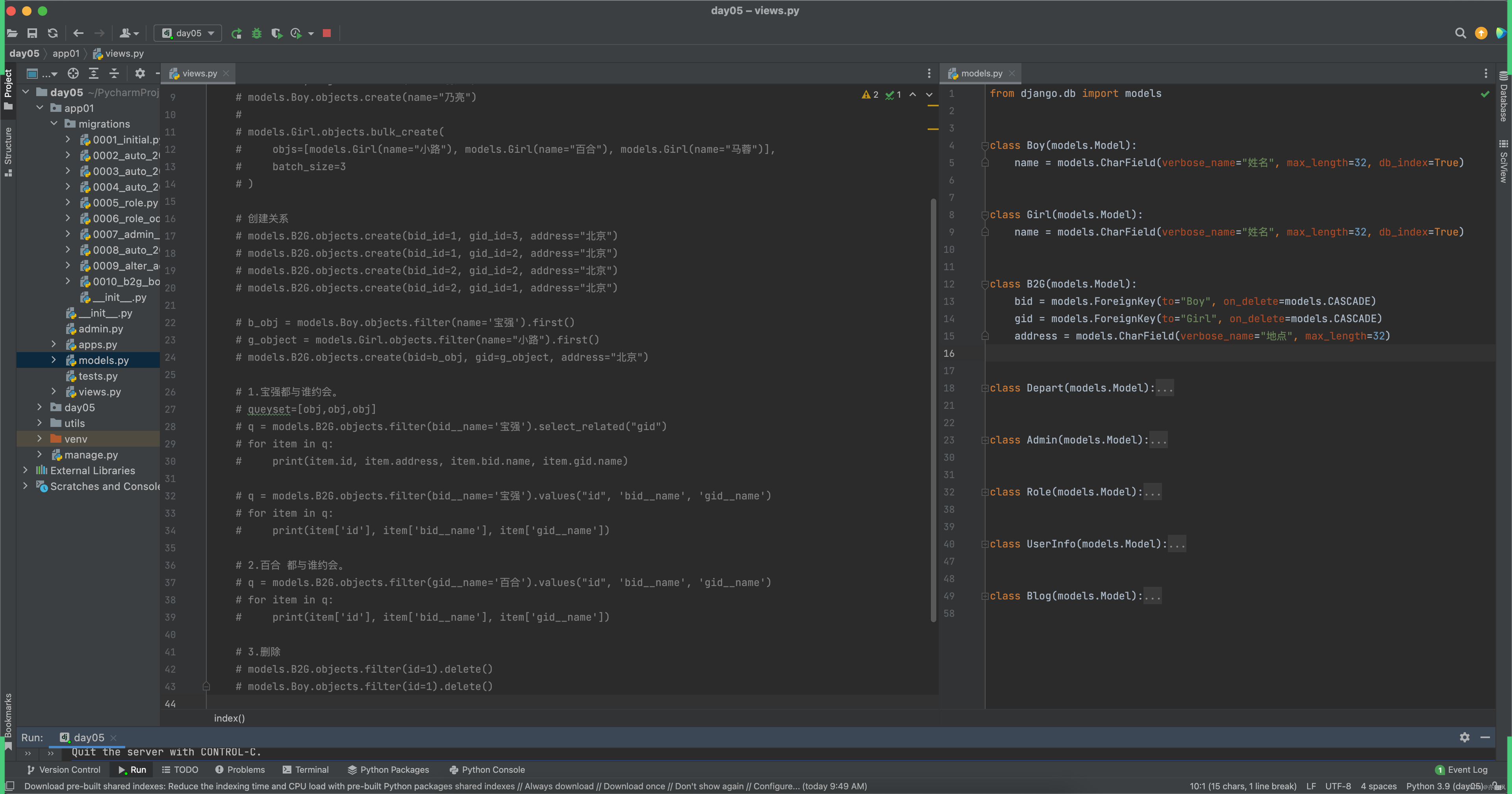Click the Rerun icon in toolbar
Screen dimensions: 1512x794
point(237,34)
